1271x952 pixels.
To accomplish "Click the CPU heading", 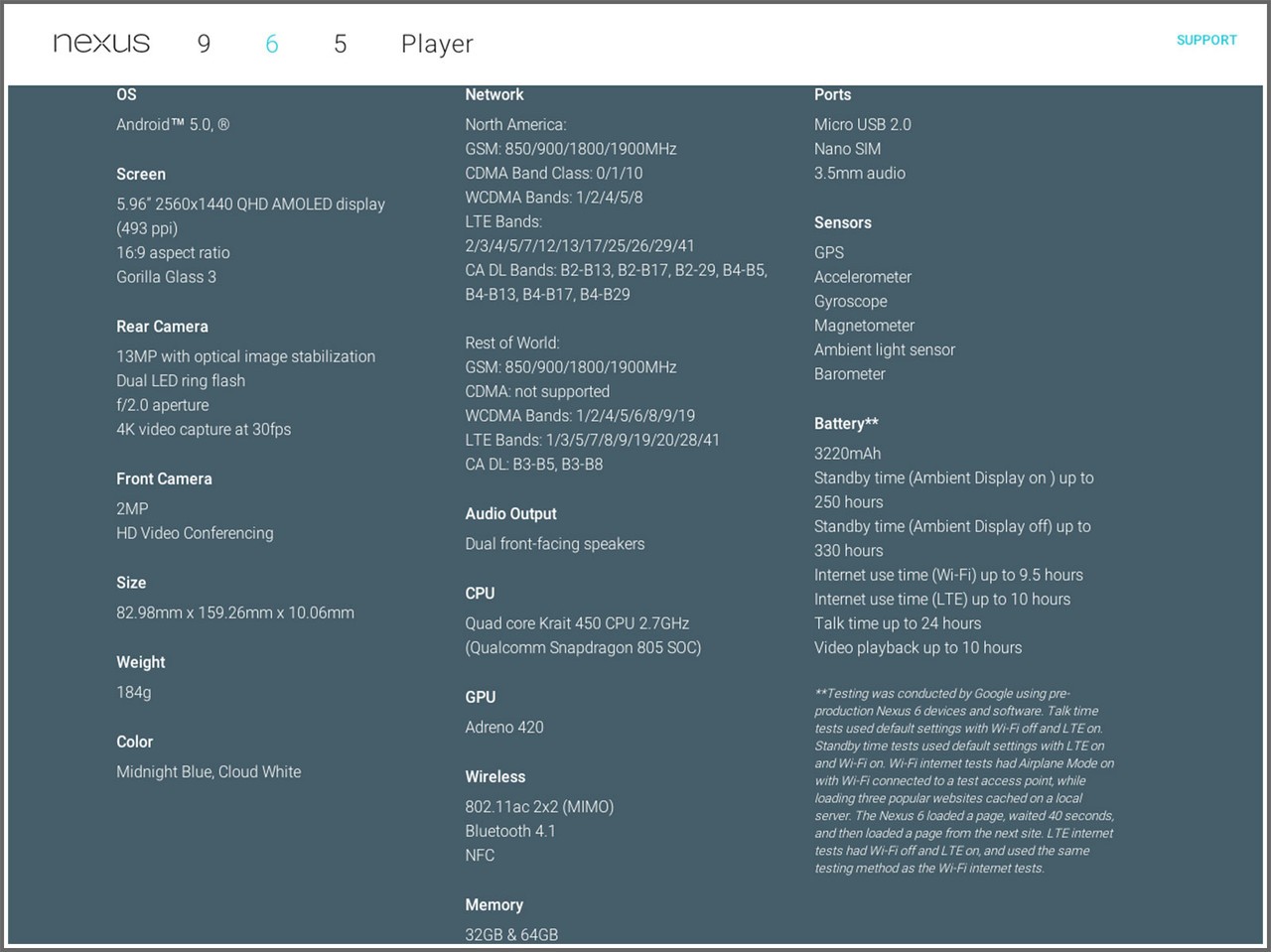I will (x=480, y=593).
